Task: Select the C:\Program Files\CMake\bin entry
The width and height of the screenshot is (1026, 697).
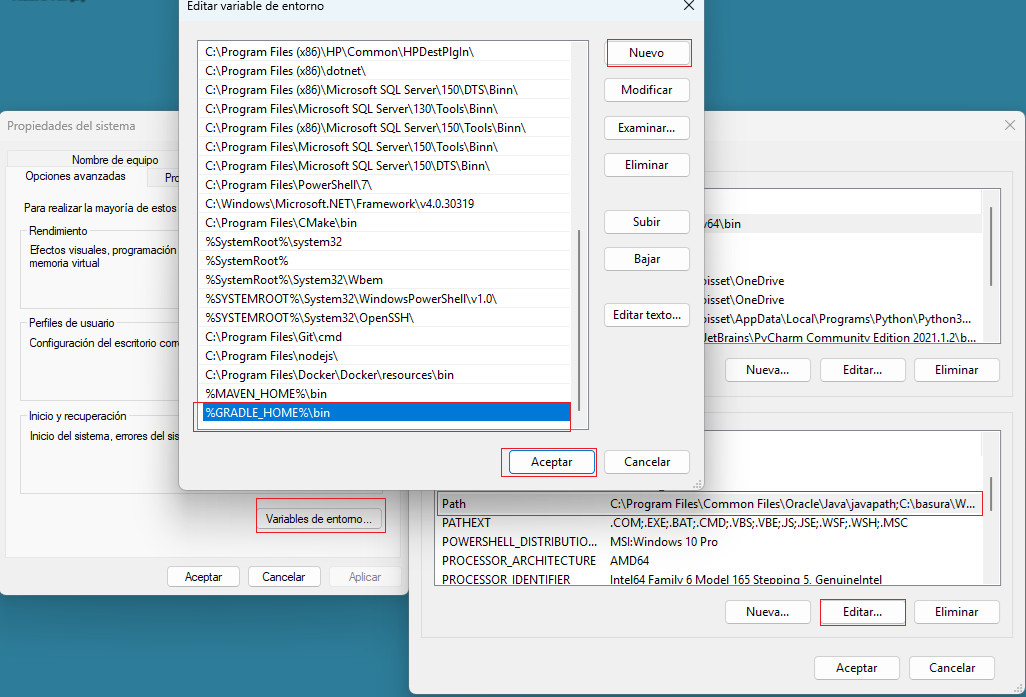Action: [x=280, y=223]
